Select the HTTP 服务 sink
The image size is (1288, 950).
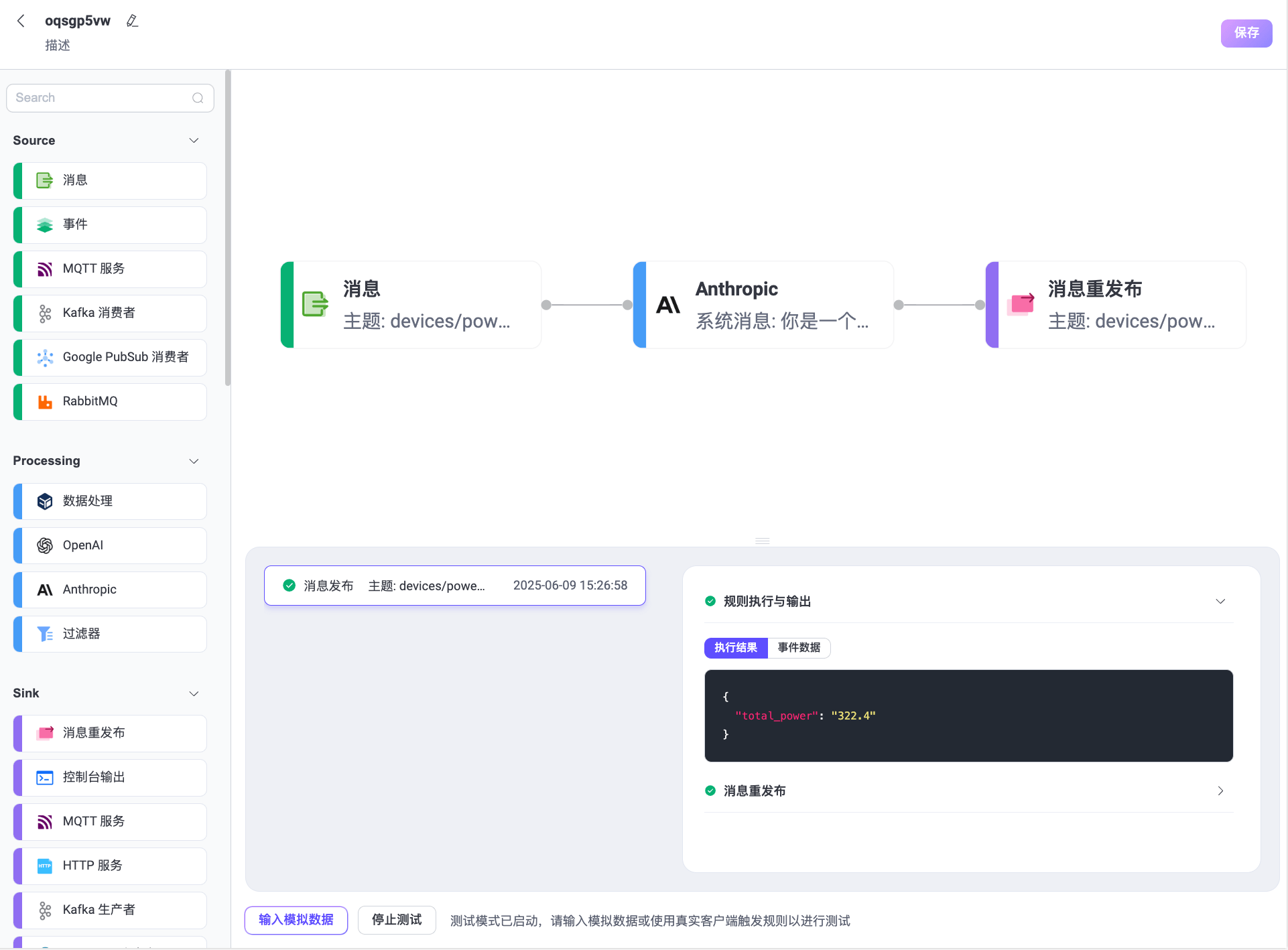coord(91,865)
